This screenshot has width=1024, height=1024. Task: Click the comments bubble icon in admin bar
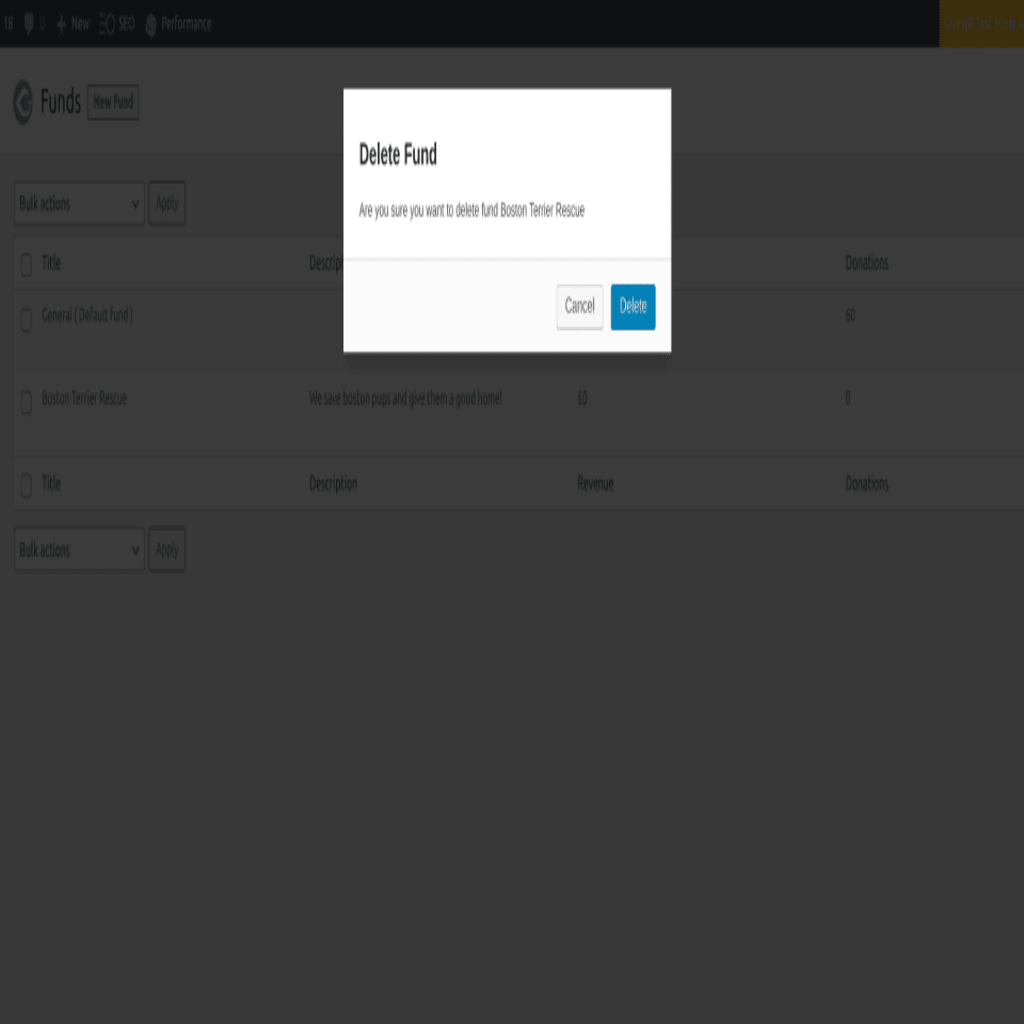pos(29,24)
